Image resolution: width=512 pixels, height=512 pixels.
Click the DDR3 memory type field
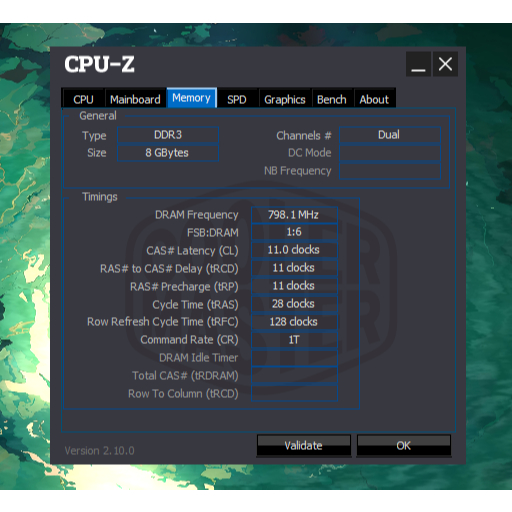tap(168, 135)
